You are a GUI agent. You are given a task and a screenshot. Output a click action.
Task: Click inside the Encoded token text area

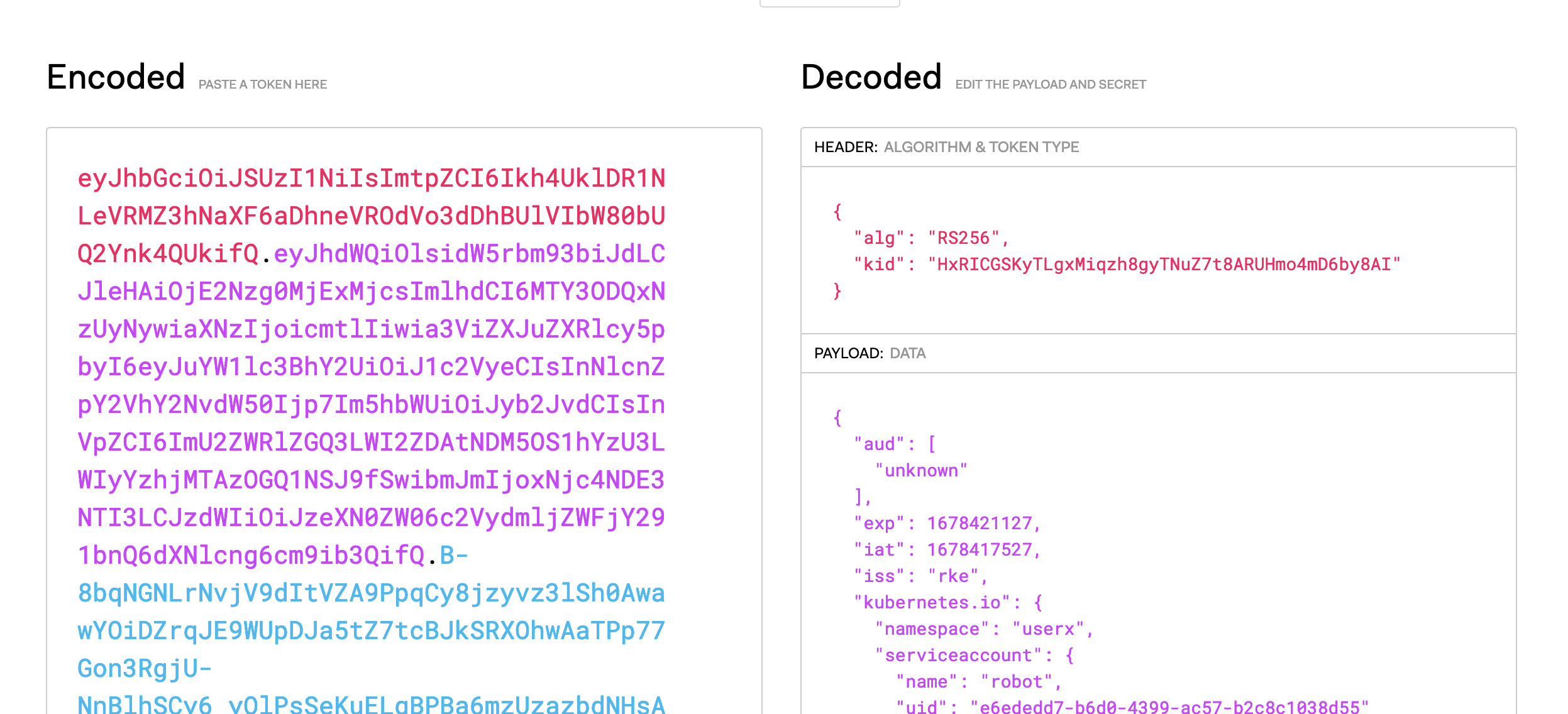coord(404,421)
